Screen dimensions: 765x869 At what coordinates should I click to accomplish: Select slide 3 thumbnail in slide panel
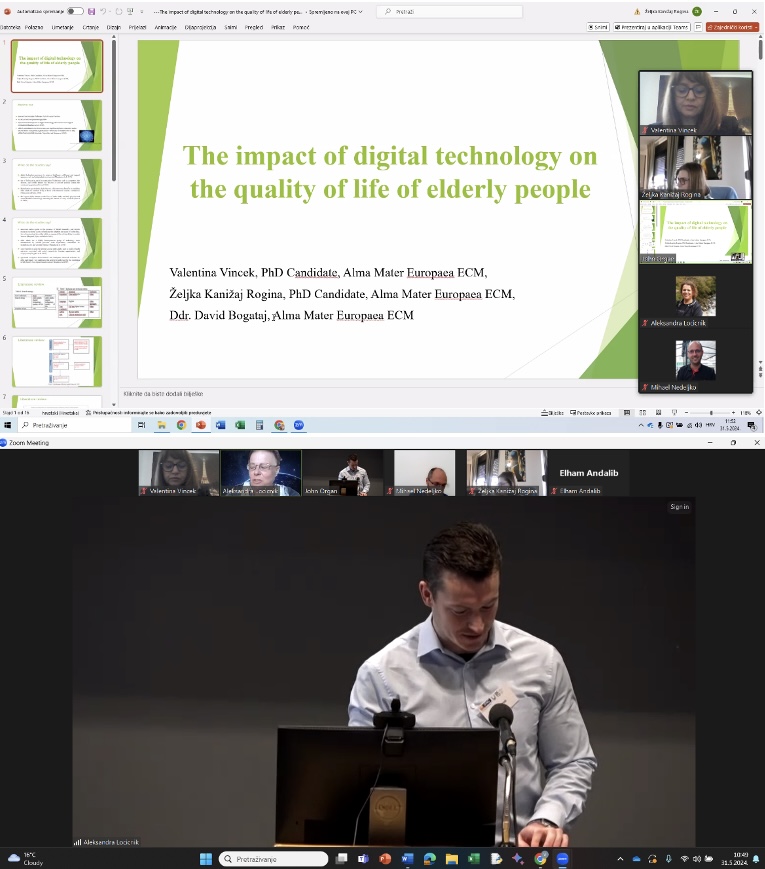click(57, 185)
